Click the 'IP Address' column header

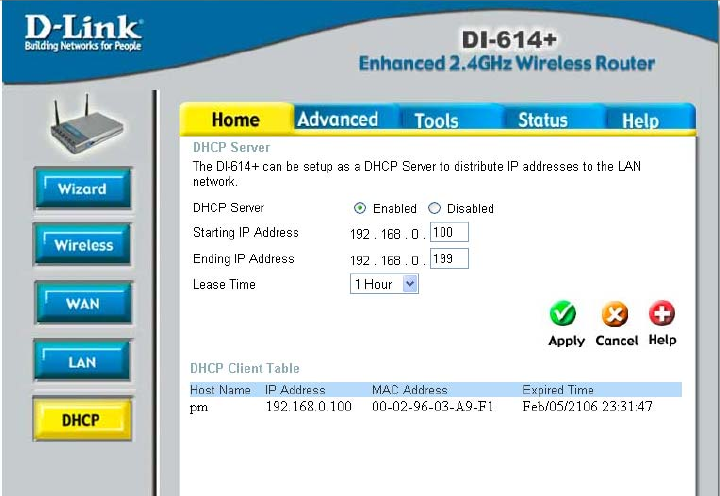point(295,390)
